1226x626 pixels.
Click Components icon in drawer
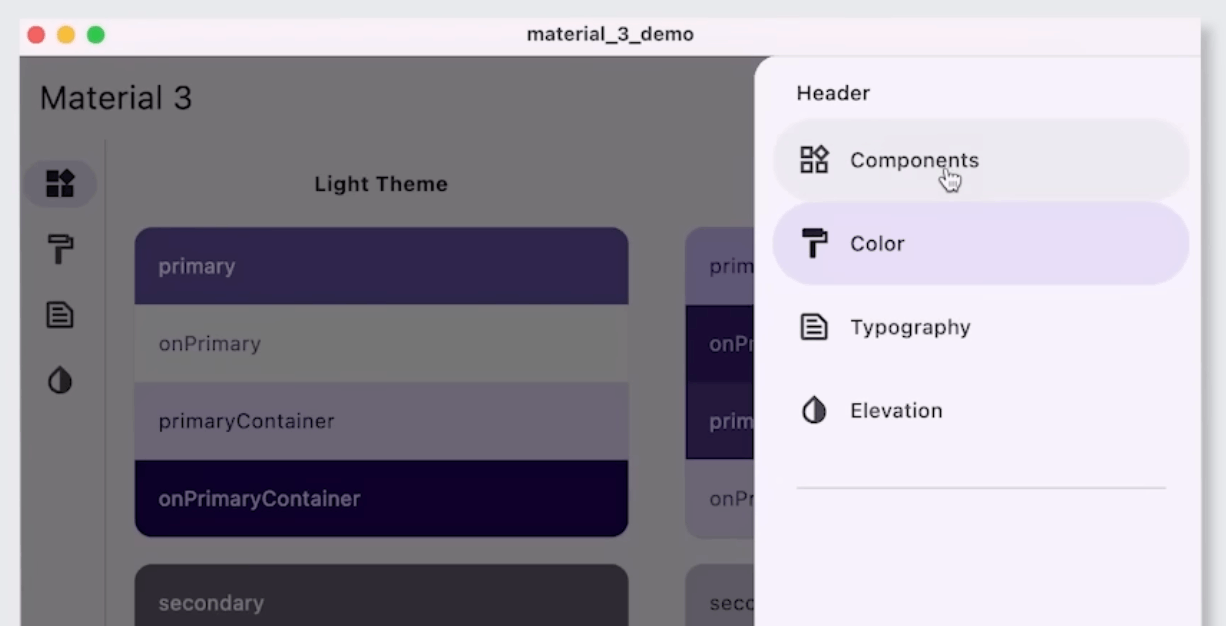(x=814, y=160)
